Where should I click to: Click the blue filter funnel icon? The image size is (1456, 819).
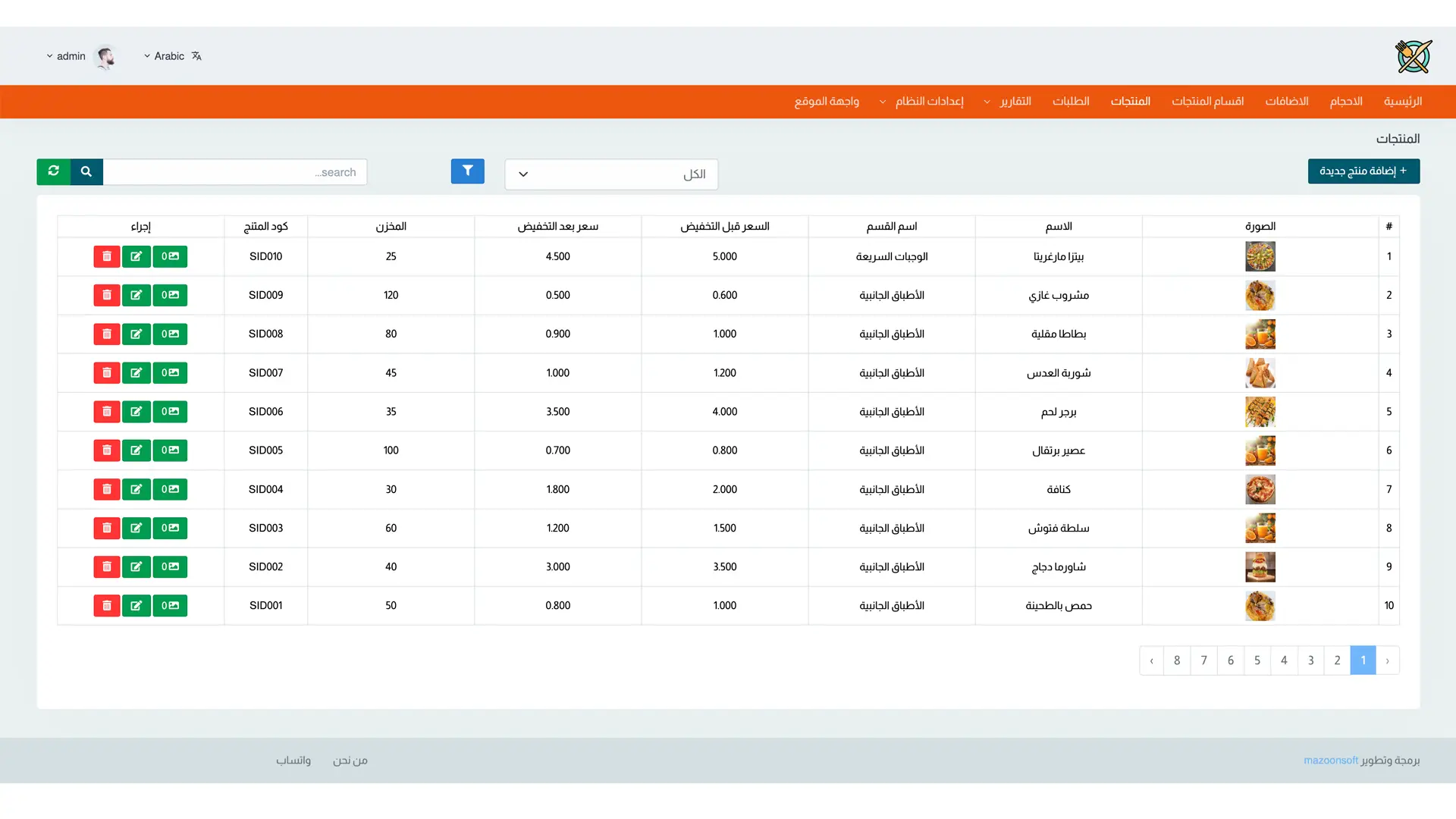[x=467, y=171]
